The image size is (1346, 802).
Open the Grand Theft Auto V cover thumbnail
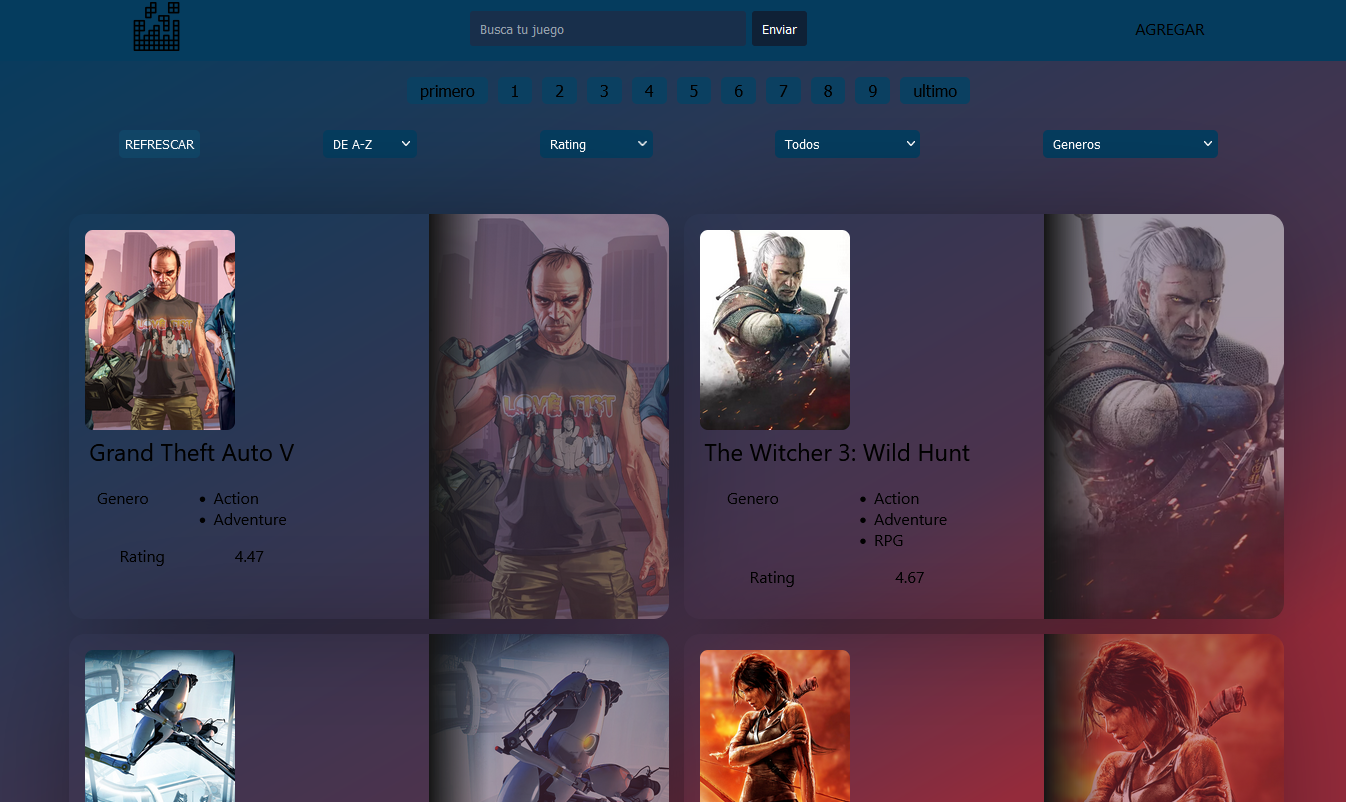(x=160, y=330)
